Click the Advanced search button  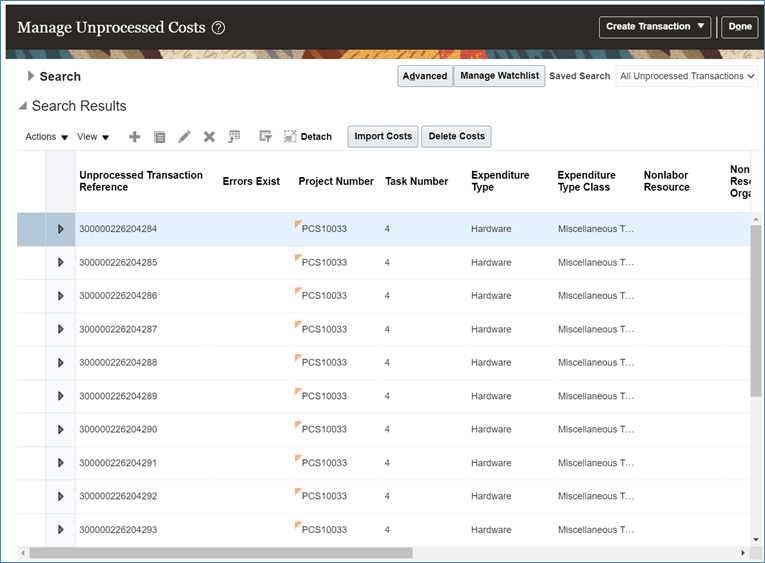(424, 76)
